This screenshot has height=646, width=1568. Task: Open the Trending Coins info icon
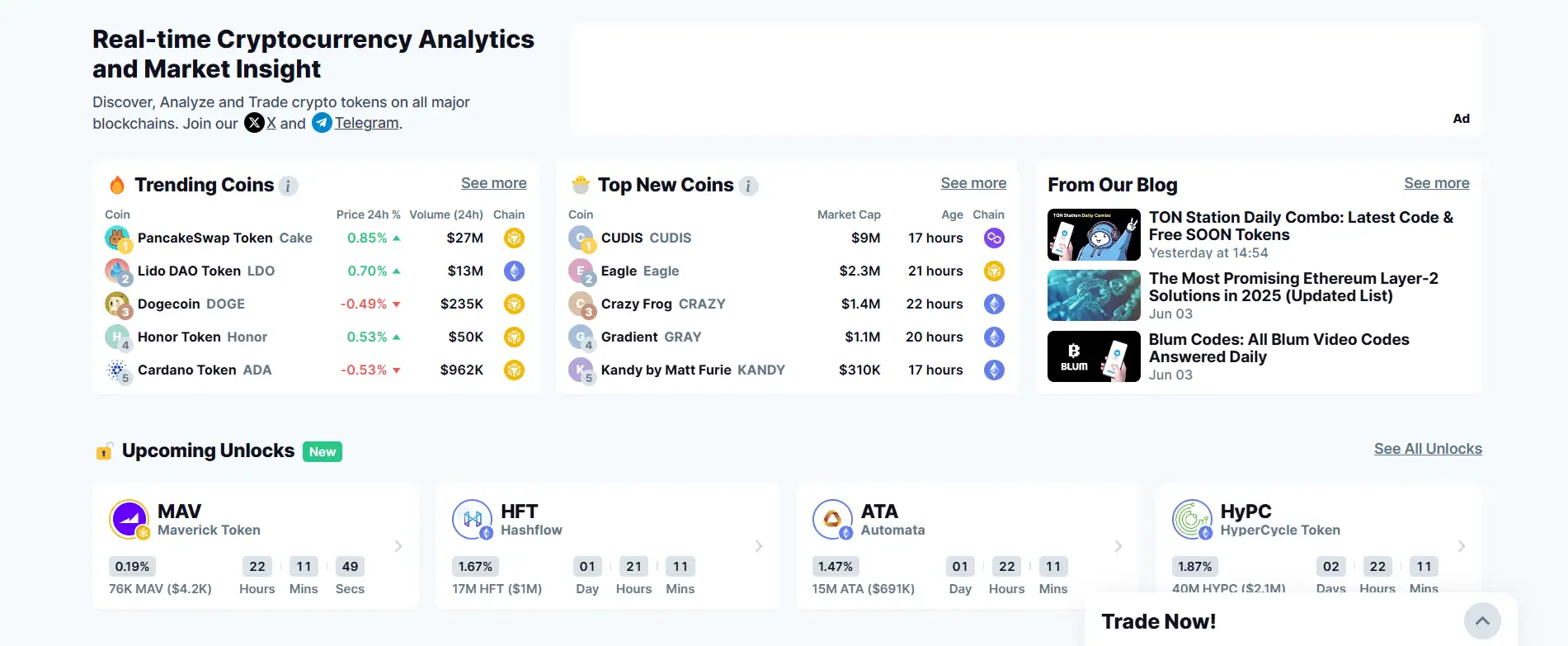click(288, 186)
